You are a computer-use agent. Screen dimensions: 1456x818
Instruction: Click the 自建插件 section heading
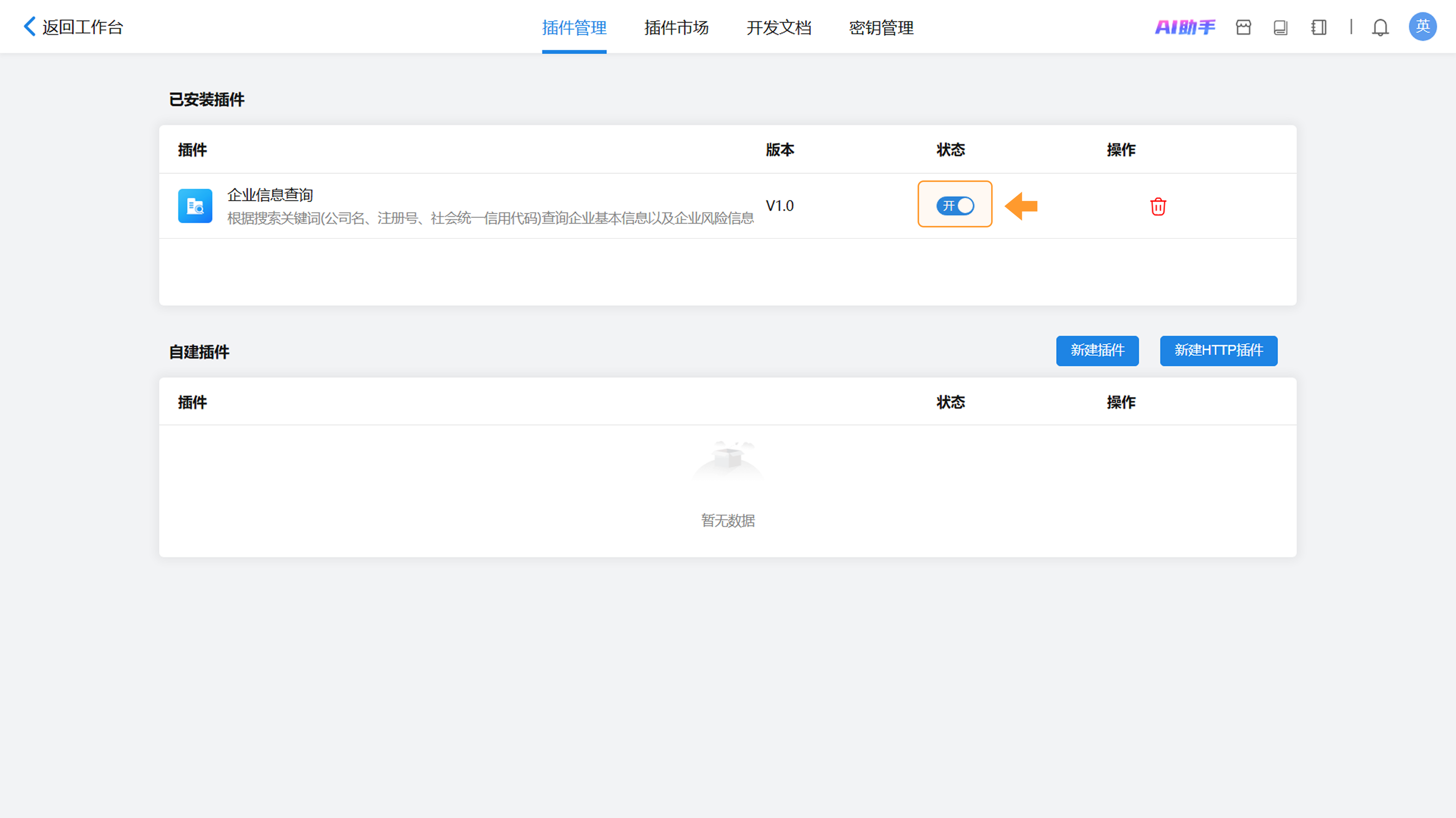199,352
